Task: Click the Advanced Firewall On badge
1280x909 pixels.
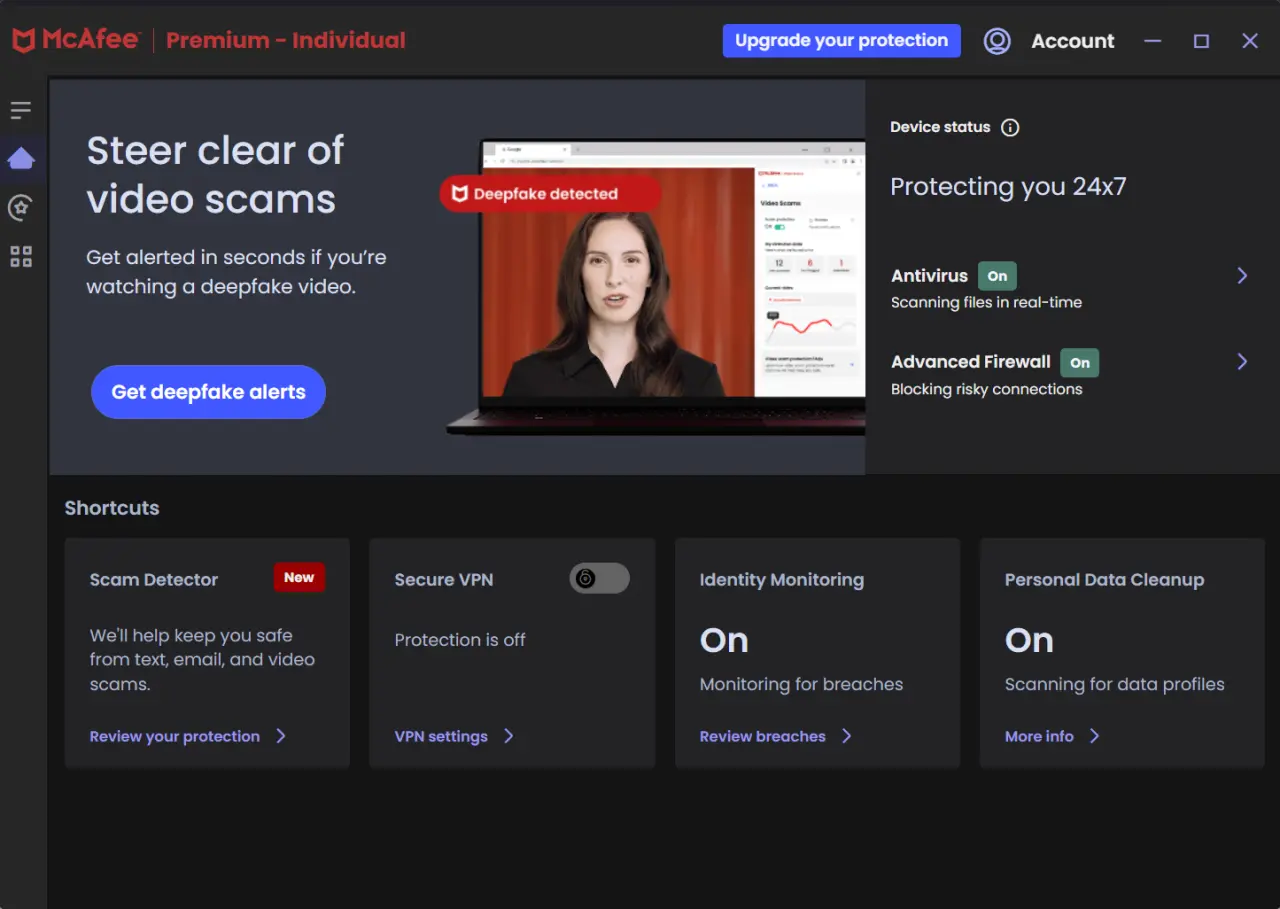Action: pos(1080,362)
